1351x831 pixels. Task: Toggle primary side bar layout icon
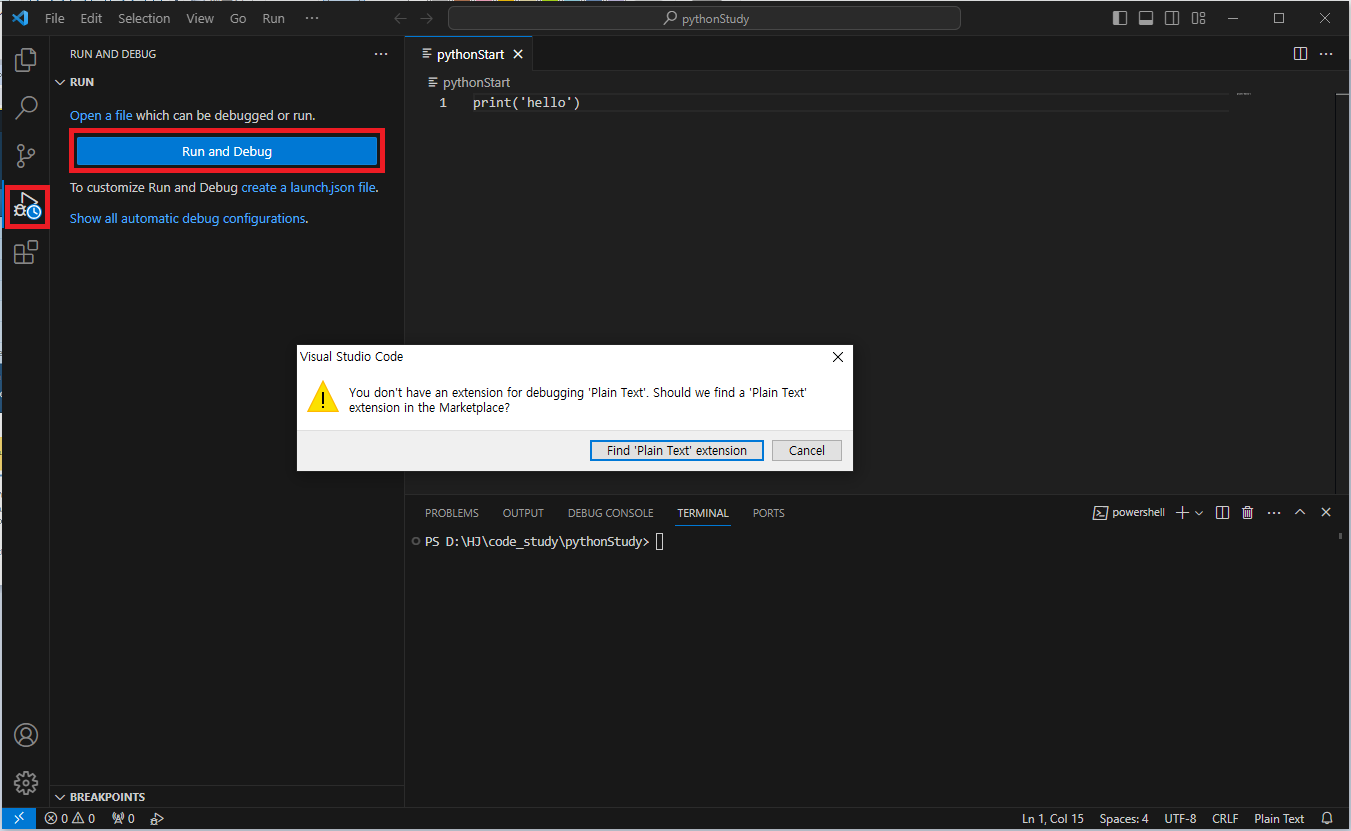tap(1120, 18)
